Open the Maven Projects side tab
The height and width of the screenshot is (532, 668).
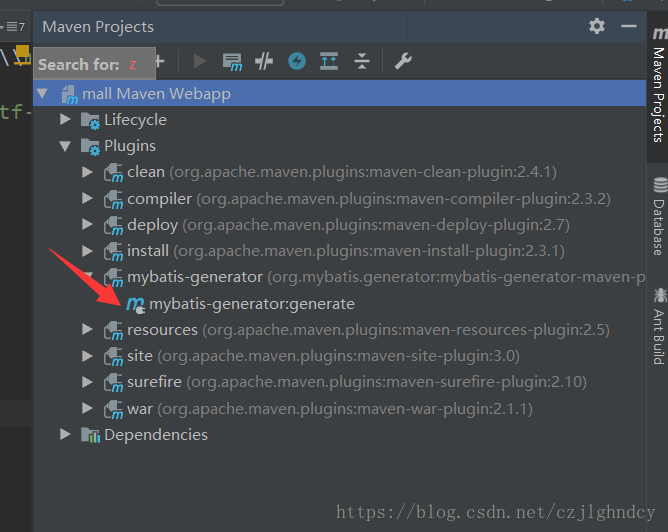click(x=658, y=85)
